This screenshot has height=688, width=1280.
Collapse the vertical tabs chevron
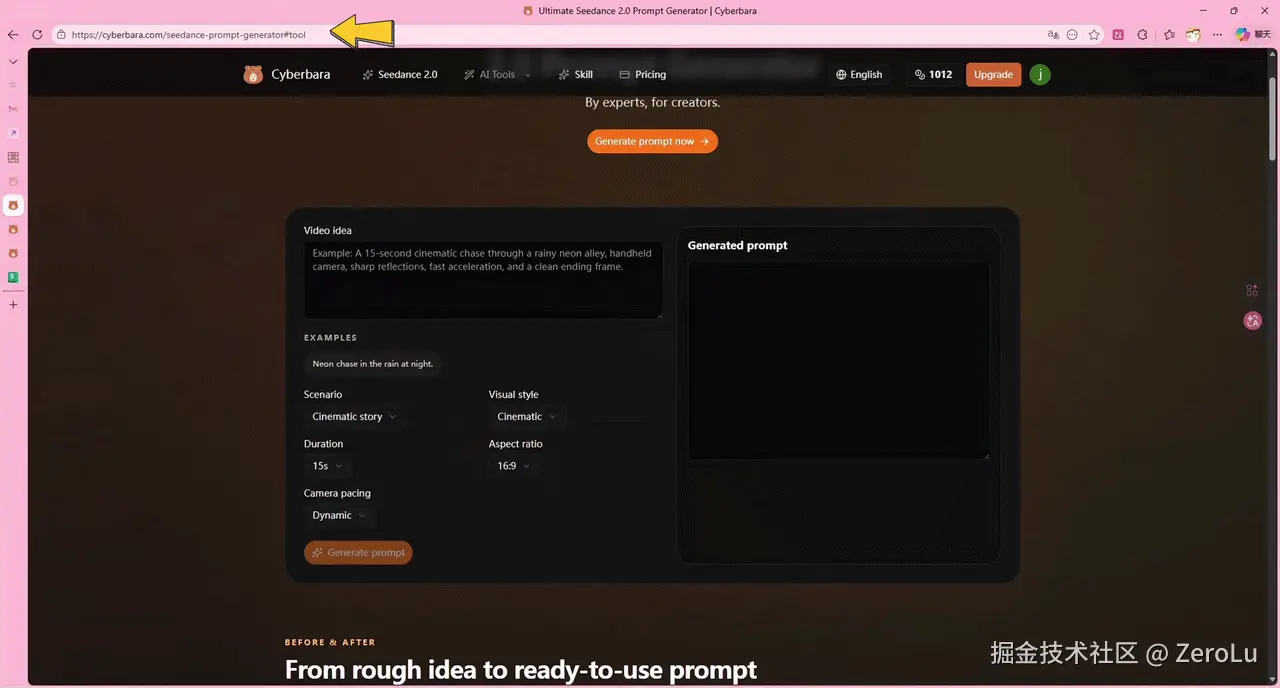click(13, 61)
